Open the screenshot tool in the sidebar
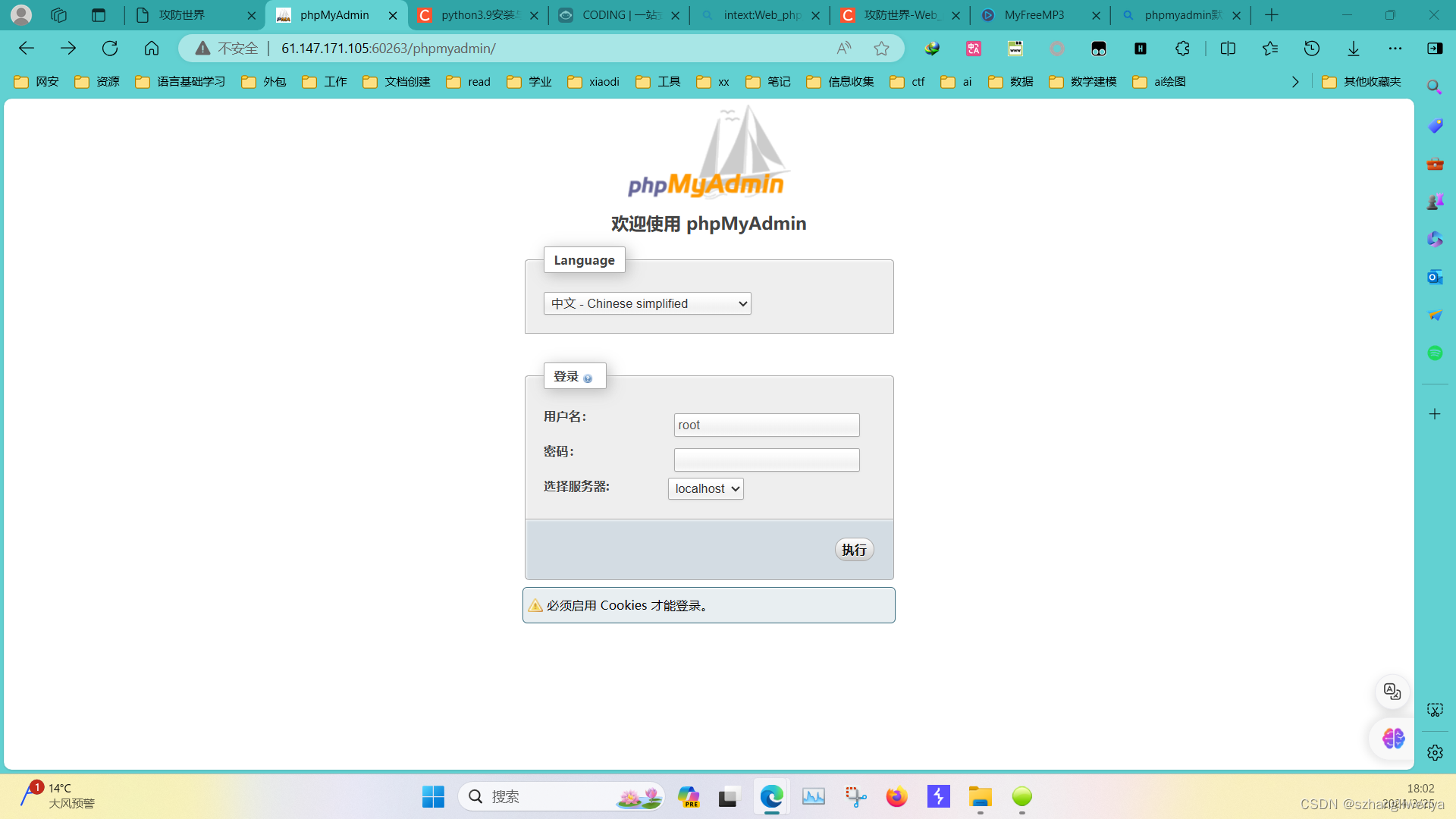This screenshot has height=819, width=1456. (1434, 710)
